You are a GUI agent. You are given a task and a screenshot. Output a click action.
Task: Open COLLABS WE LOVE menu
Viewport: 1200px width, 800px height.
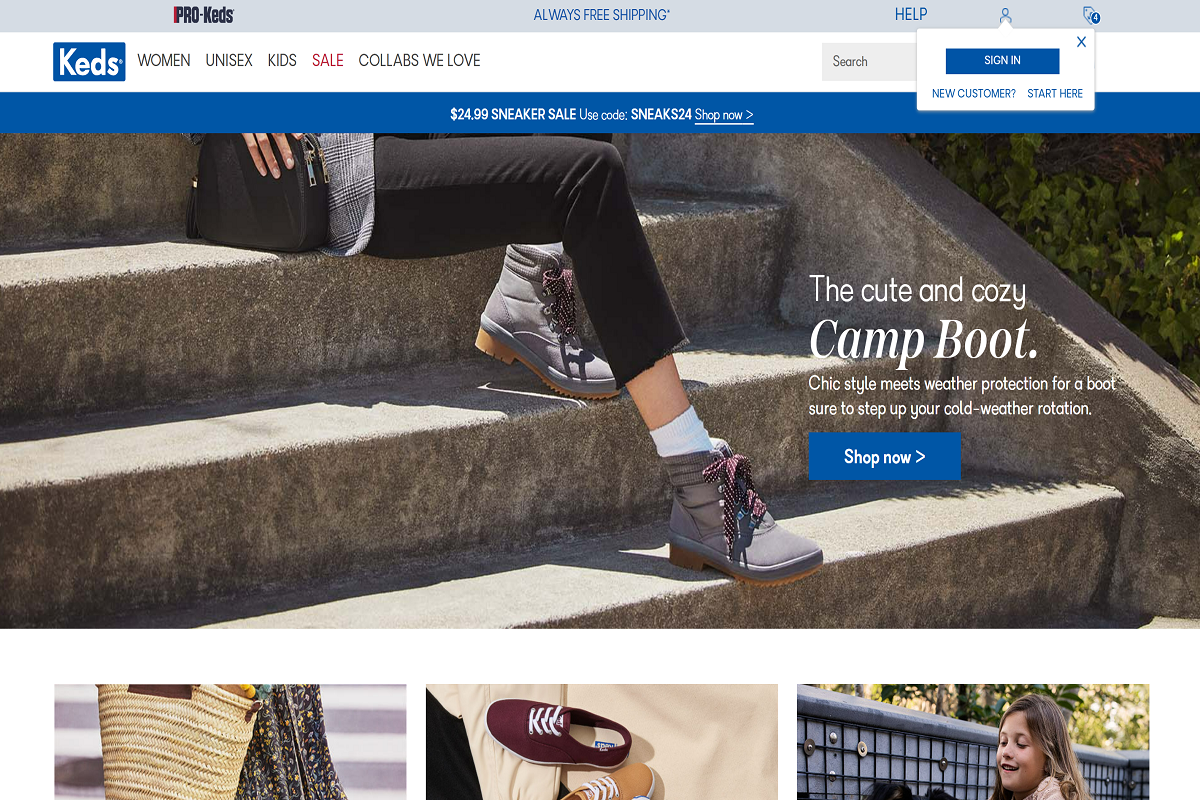click(420, 61)
